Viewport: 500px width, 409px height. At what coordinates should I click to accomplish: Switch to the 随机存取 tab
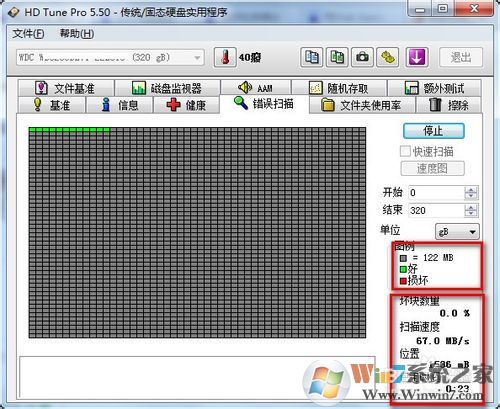pyautogui.click(x=339, y=88)
